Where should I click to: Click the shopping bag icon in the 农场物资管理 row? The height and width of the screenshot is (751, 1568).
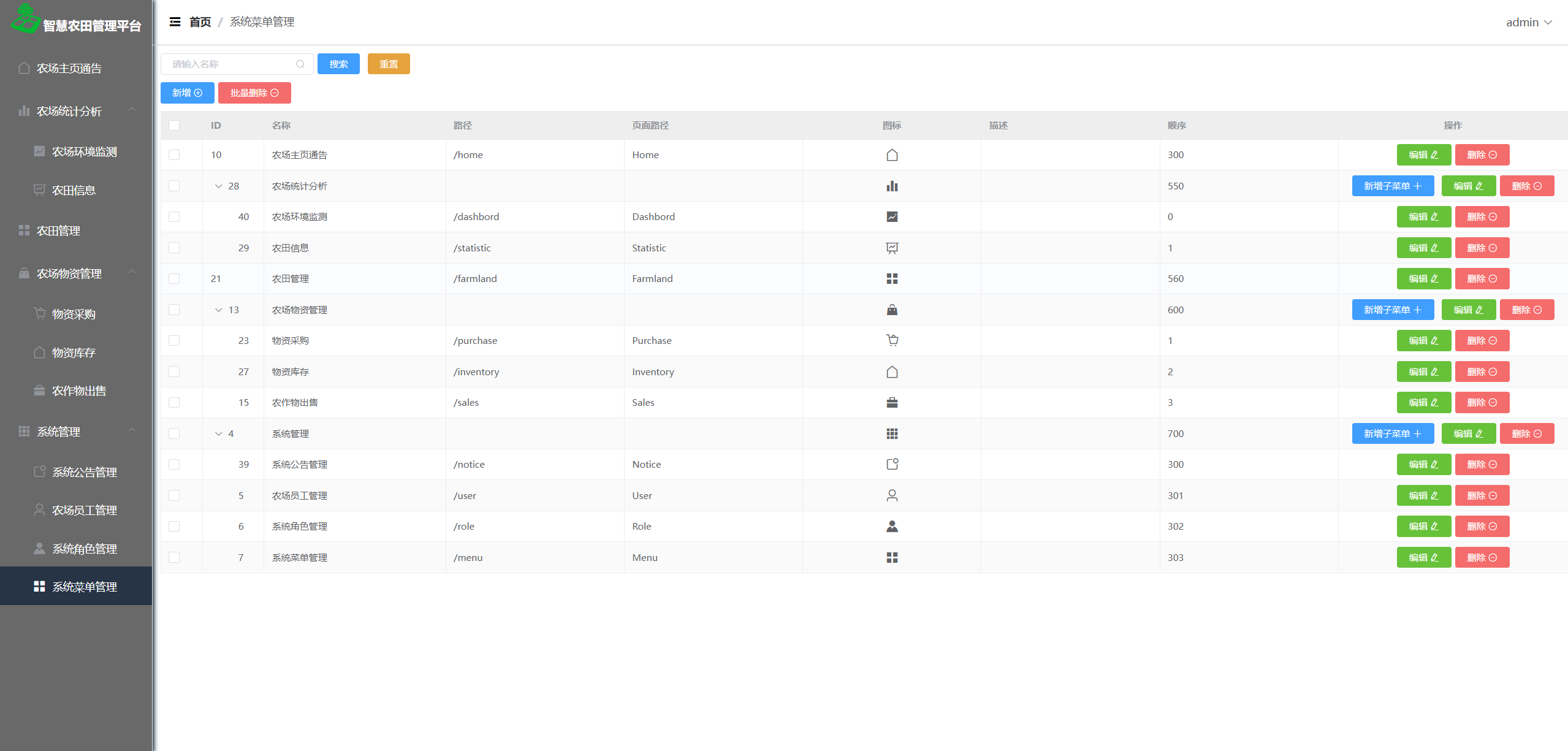pos(892,310)
